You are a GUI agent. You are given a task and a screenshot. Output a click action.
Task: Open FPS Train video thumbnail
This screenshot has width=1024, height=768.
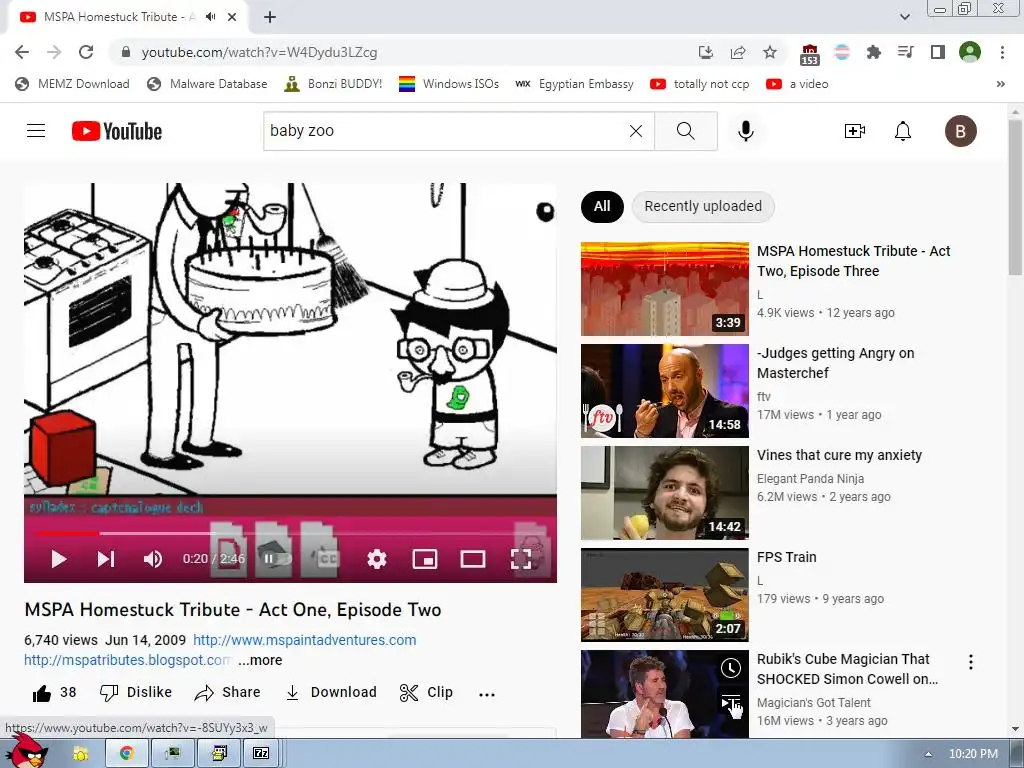tap(665, 595)
